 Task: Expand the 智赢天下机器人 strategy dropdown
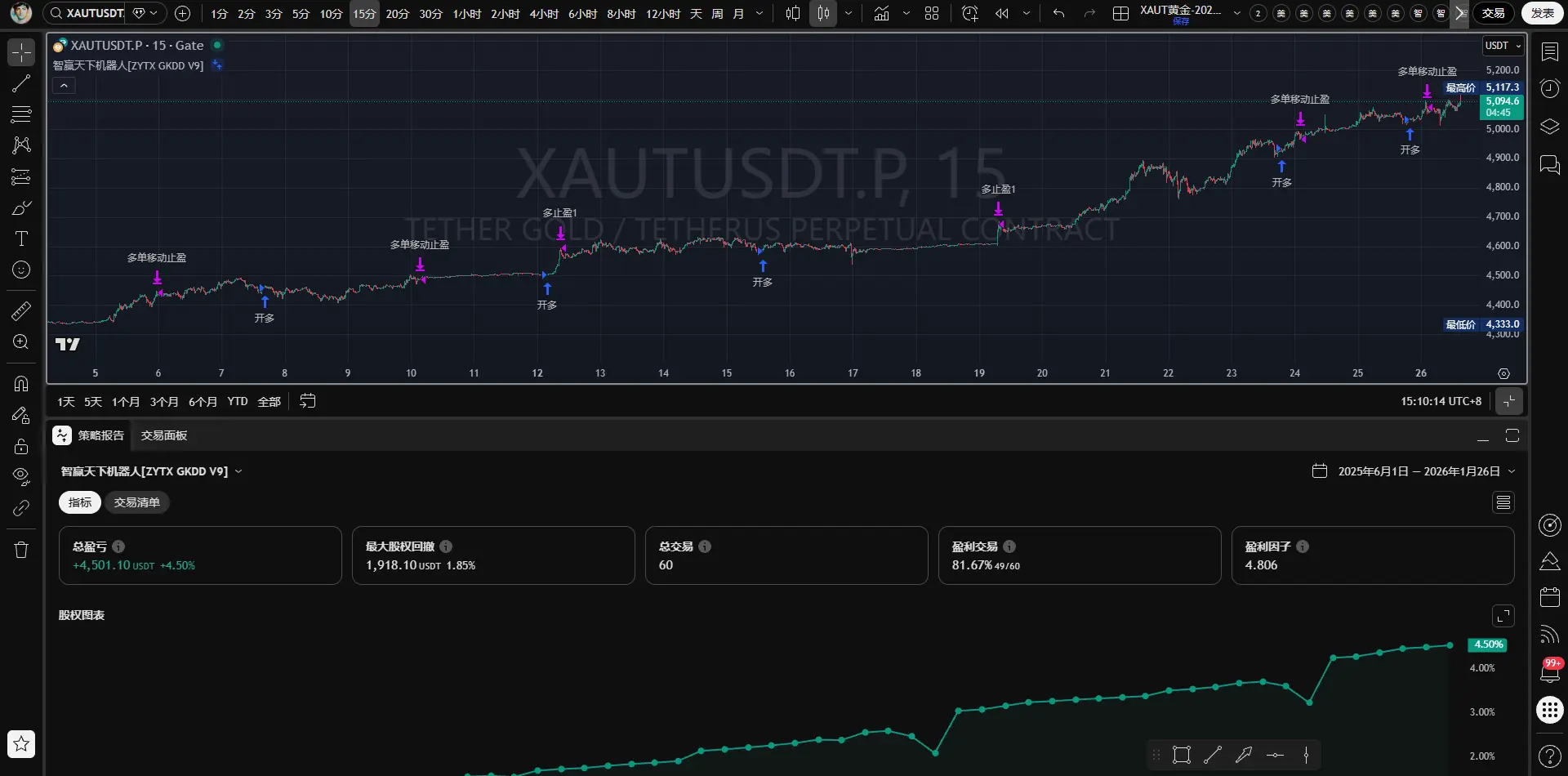(152, 471)
